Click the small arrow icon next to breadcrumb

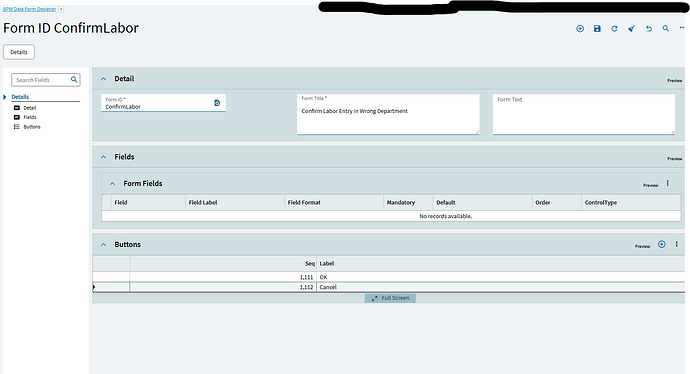[61, 9]
